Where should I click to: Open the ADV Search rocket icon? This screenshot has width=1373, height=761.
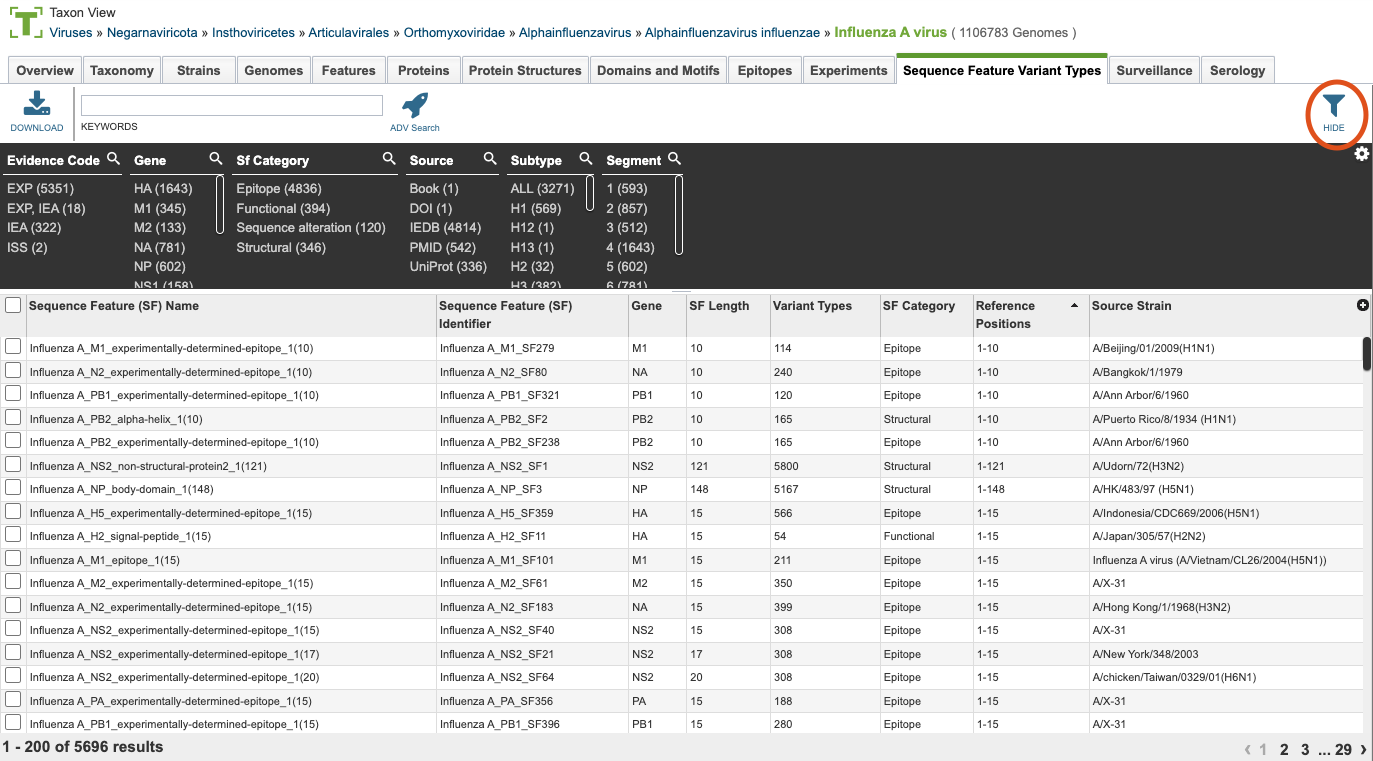click(415, 105)
